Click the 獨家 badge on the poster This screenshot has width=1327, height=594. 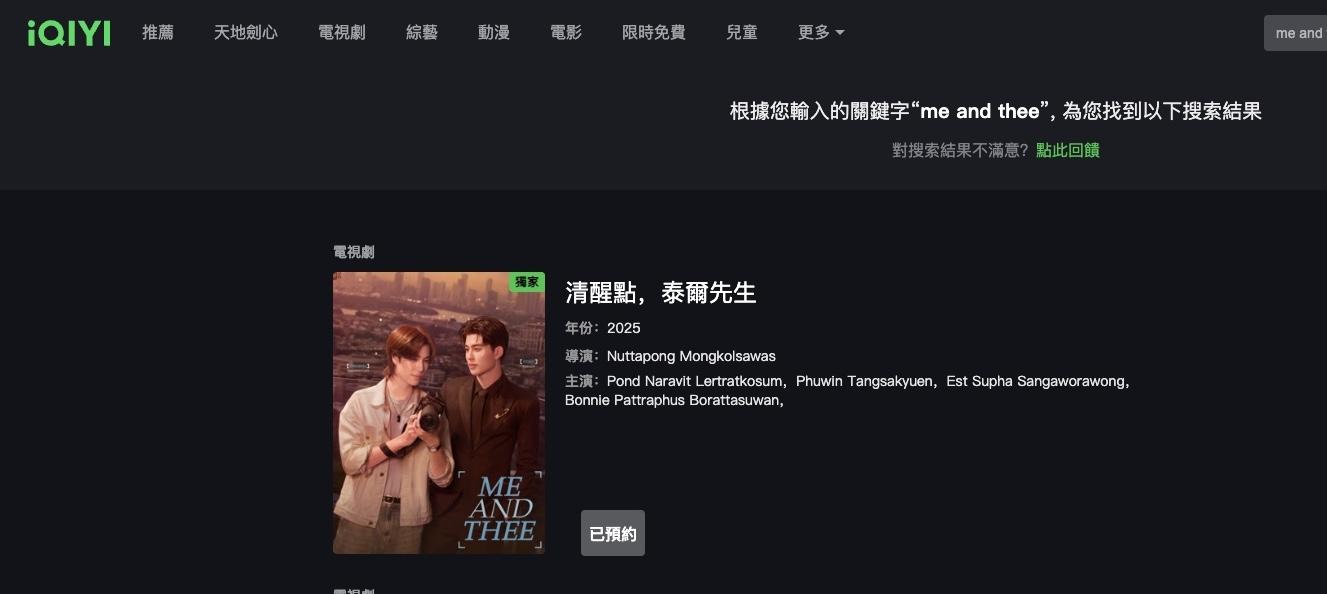(527, 282)
